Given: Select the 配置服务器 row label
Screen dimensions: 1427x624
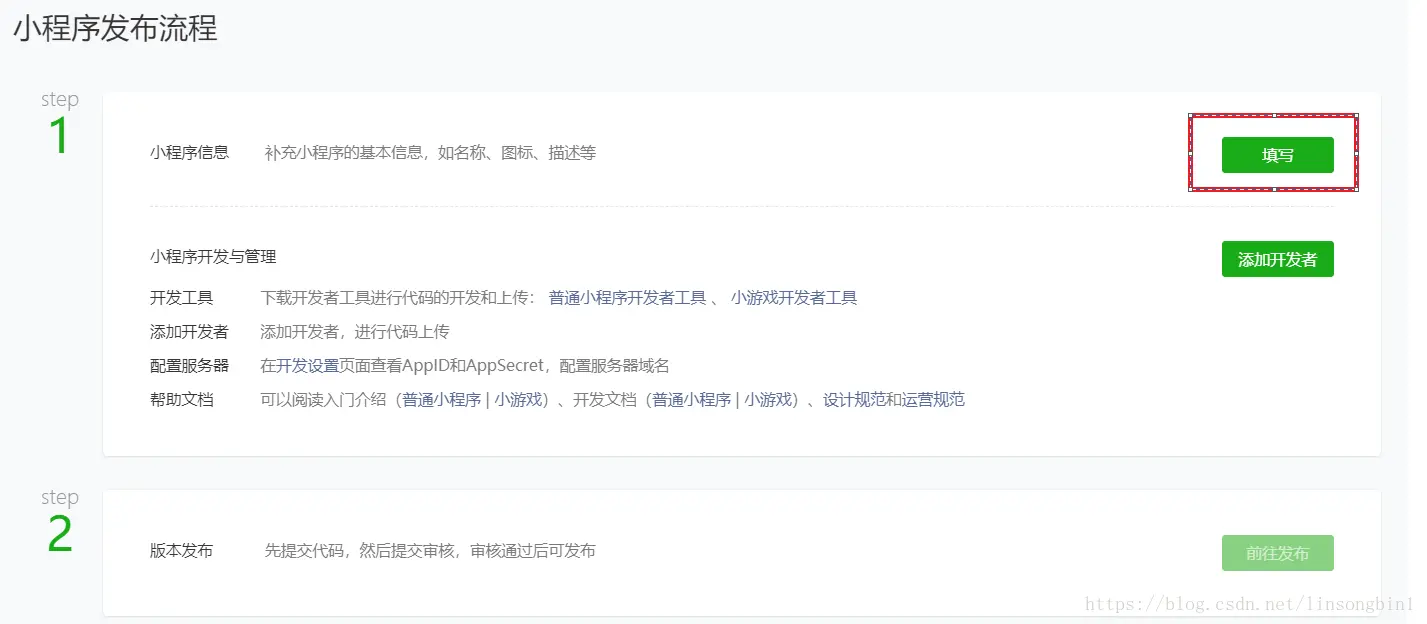Looking at the screenshot, I should (189, 365).
